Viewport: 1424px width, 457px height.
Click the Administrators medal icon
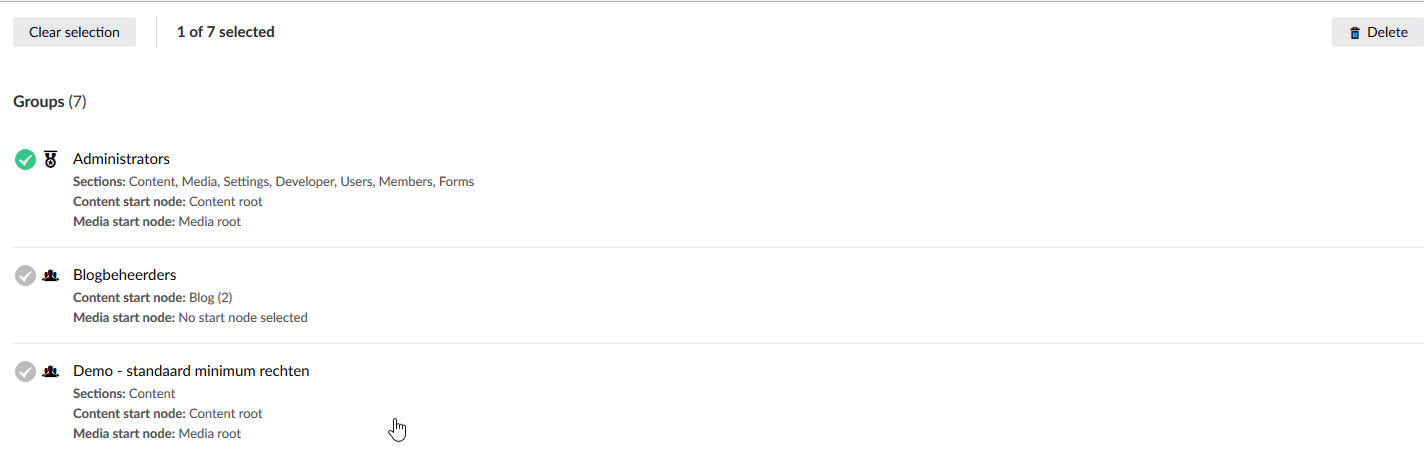click(x=51, y=159)
